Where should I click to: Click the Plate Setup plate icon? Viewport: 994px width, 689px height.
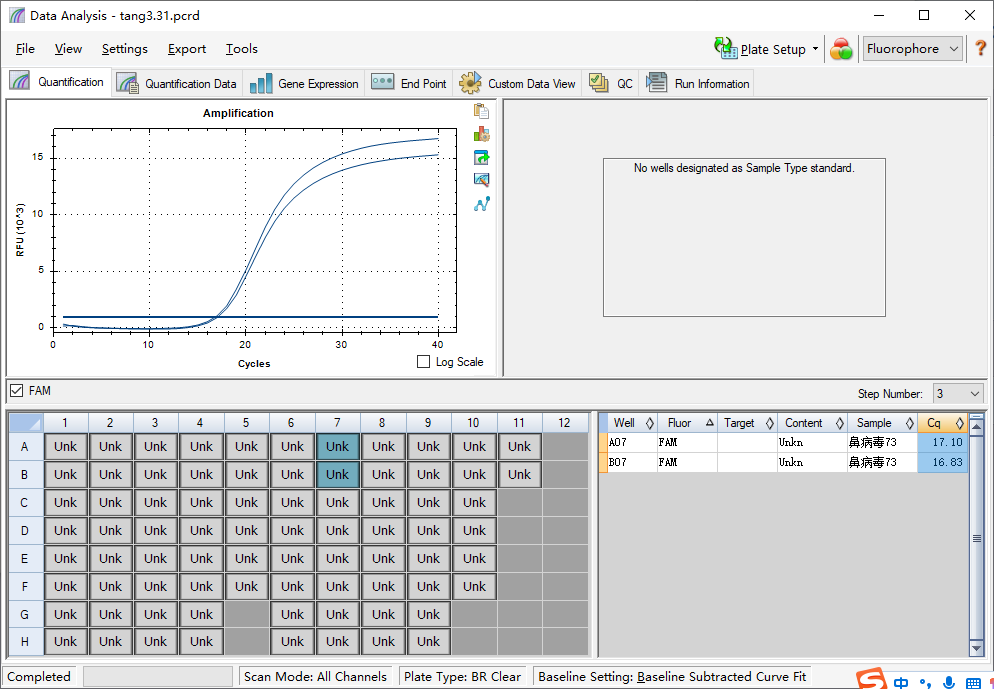click(x=726, y=48)
